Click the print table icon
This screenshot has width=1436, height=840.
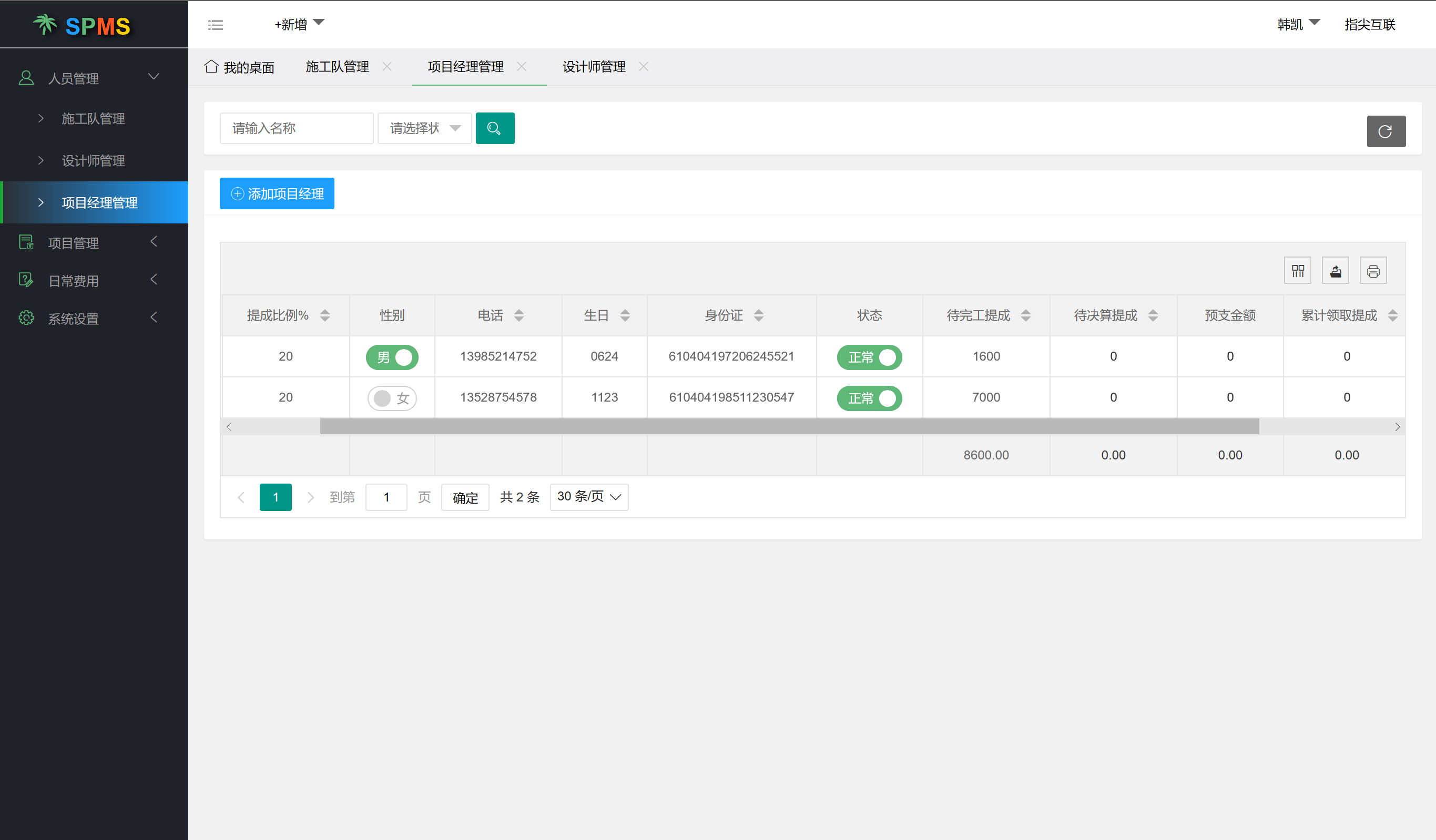[1373, 271]
